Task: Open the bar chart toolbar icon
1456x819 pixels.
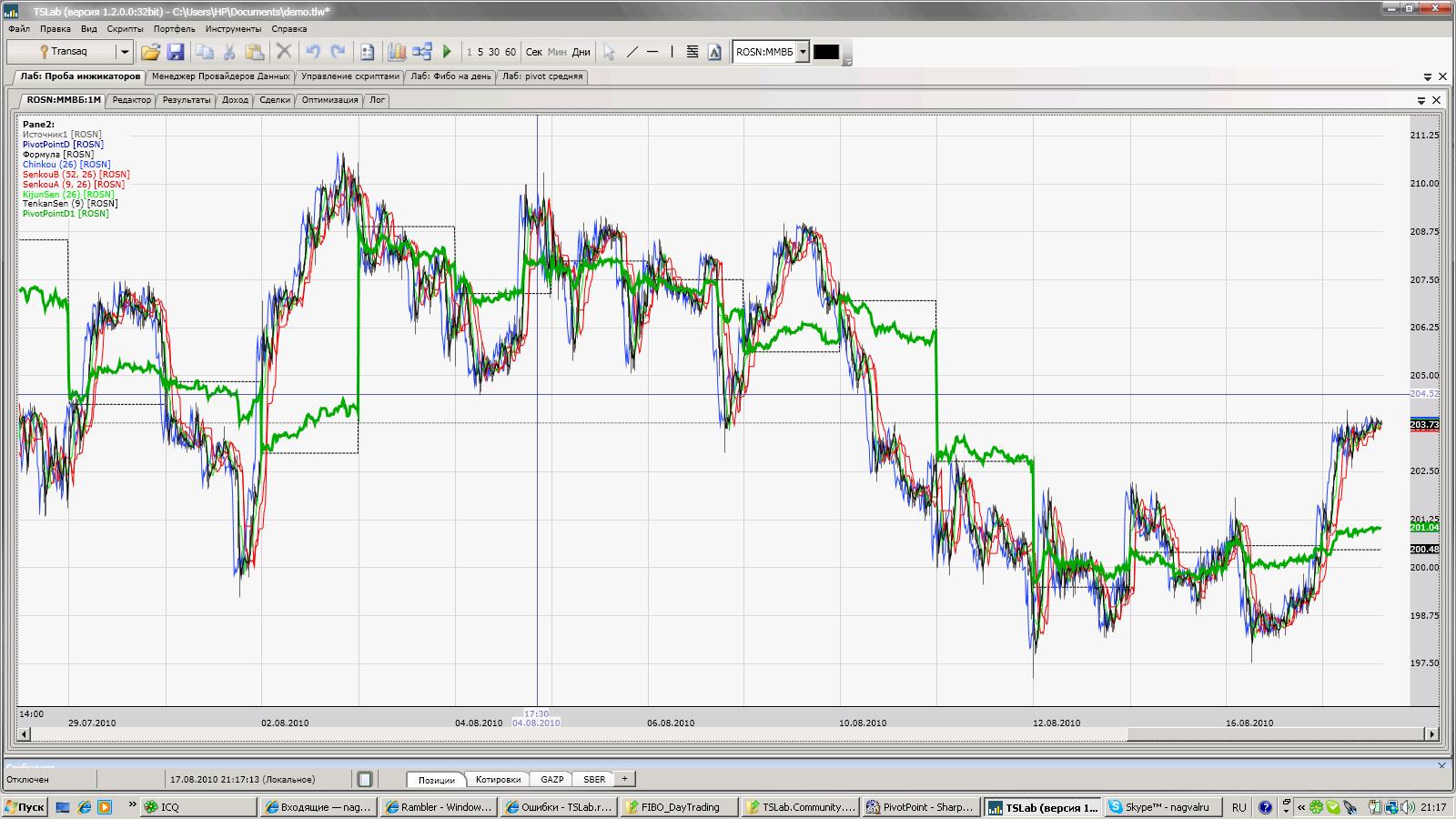Action: (x=398, y=52)
